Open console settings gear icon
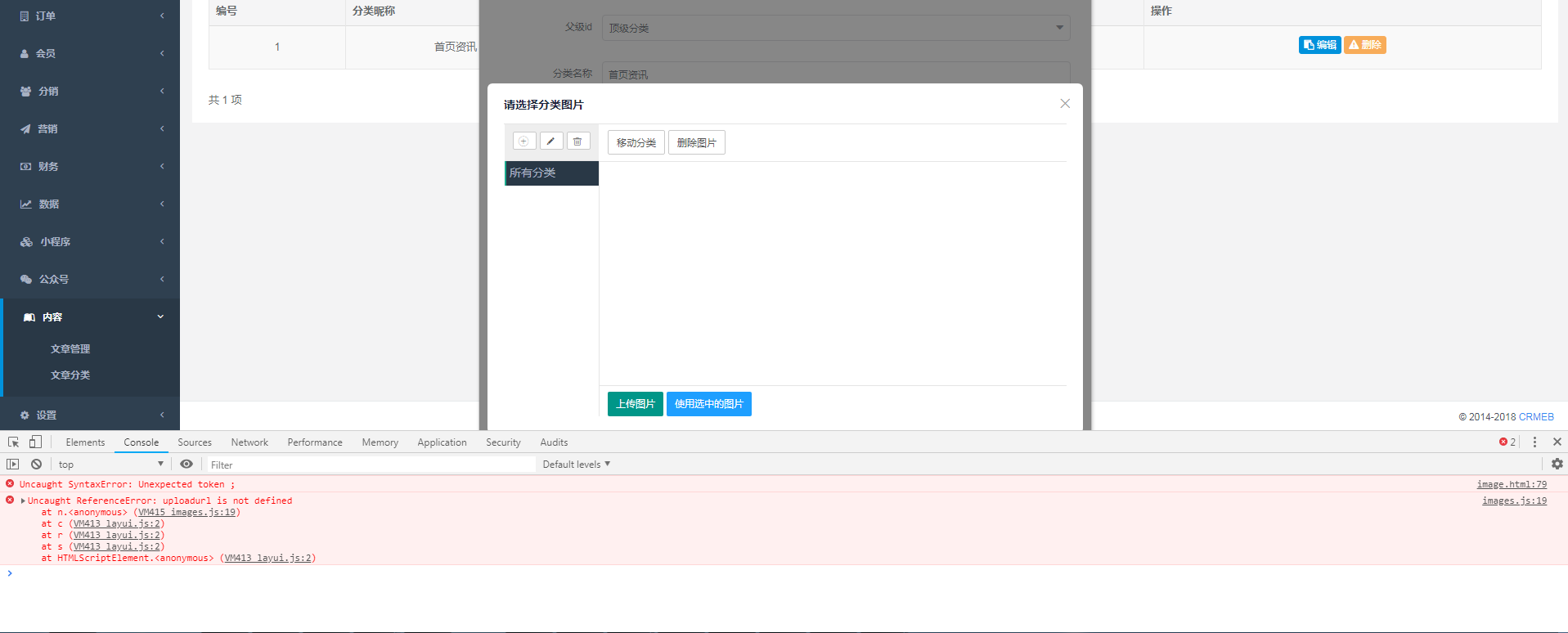 click(1557, 464)
